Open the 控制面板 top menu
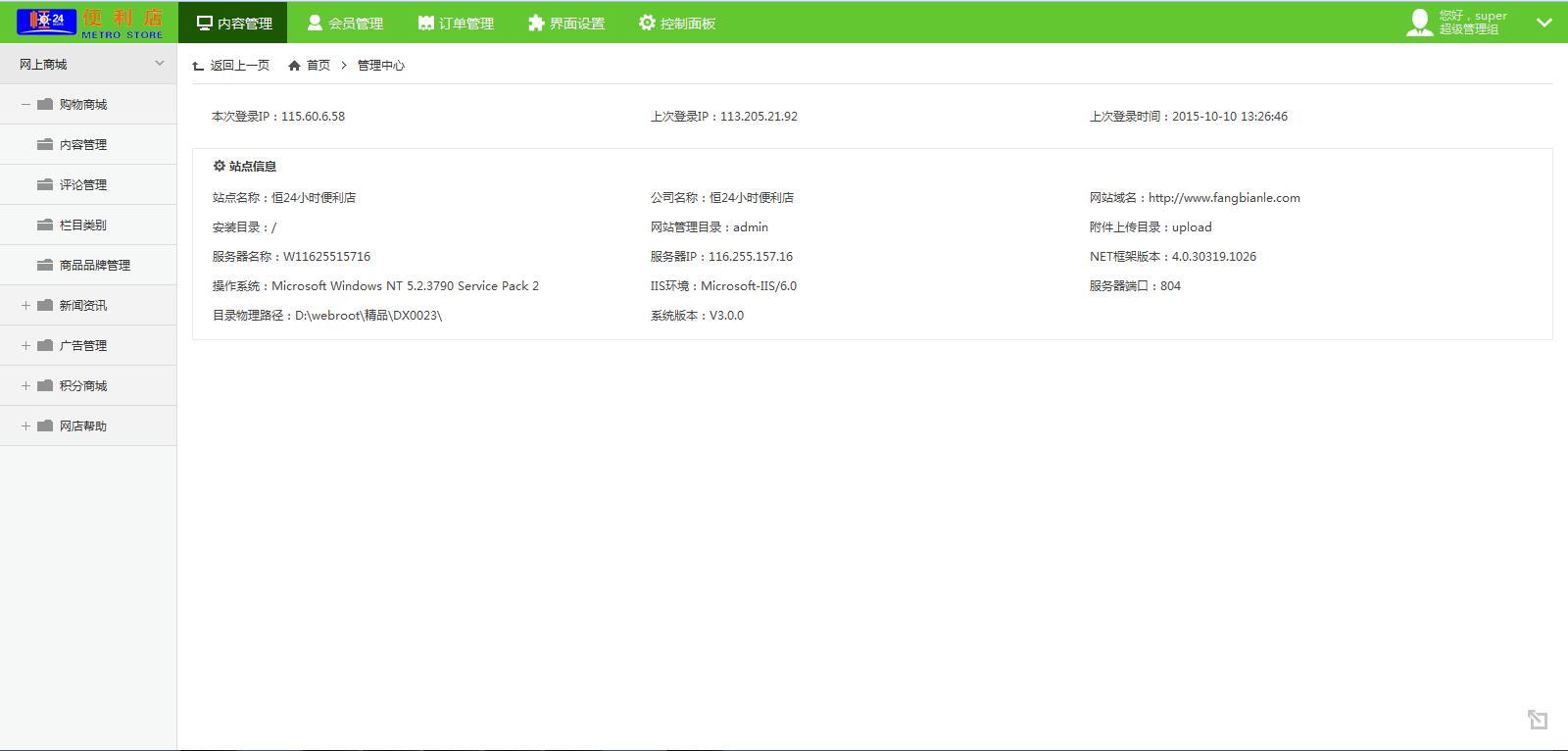 pyautogui.click(x=677, y=23)
